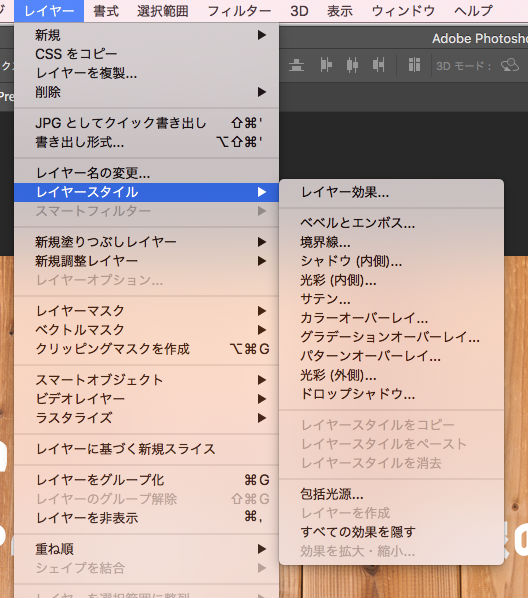Choose 光彩 (外側)...

point(391,375)
